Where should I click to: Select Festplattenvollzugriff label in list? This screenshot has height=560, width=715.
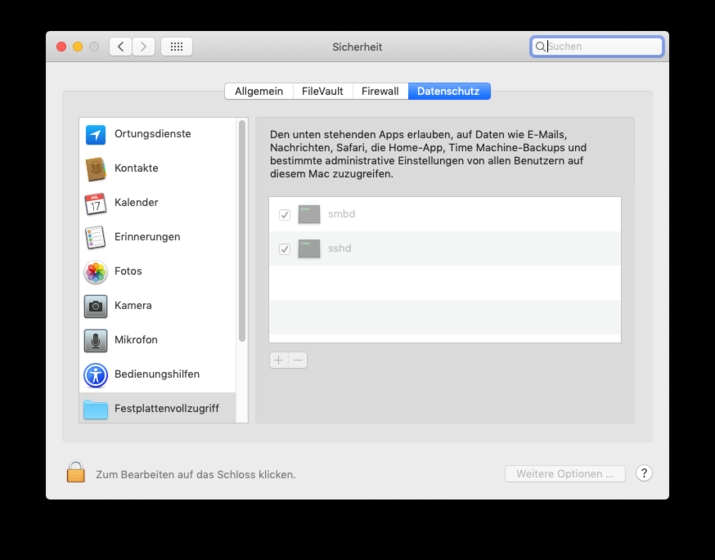(167, 408)
